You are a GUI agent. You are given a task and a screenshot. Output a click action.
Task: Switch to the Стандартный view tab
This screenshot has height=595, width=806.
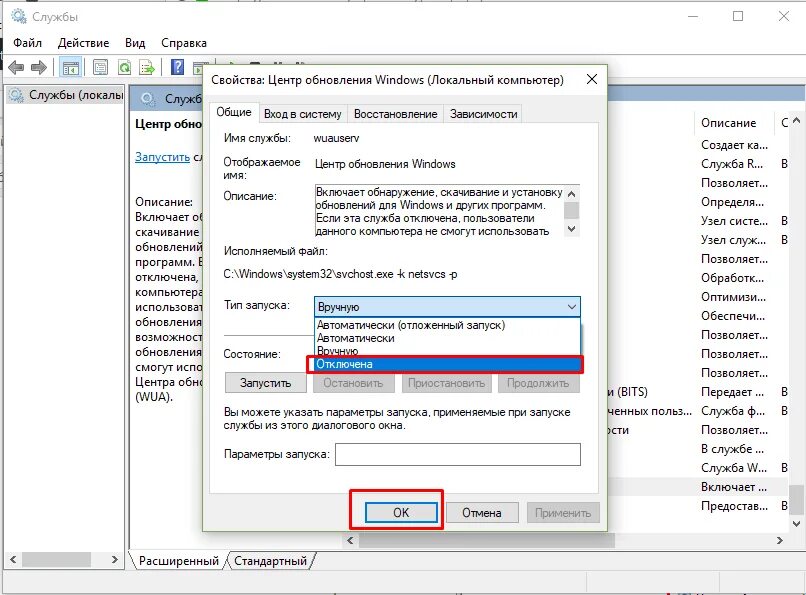tap(270, 561)
